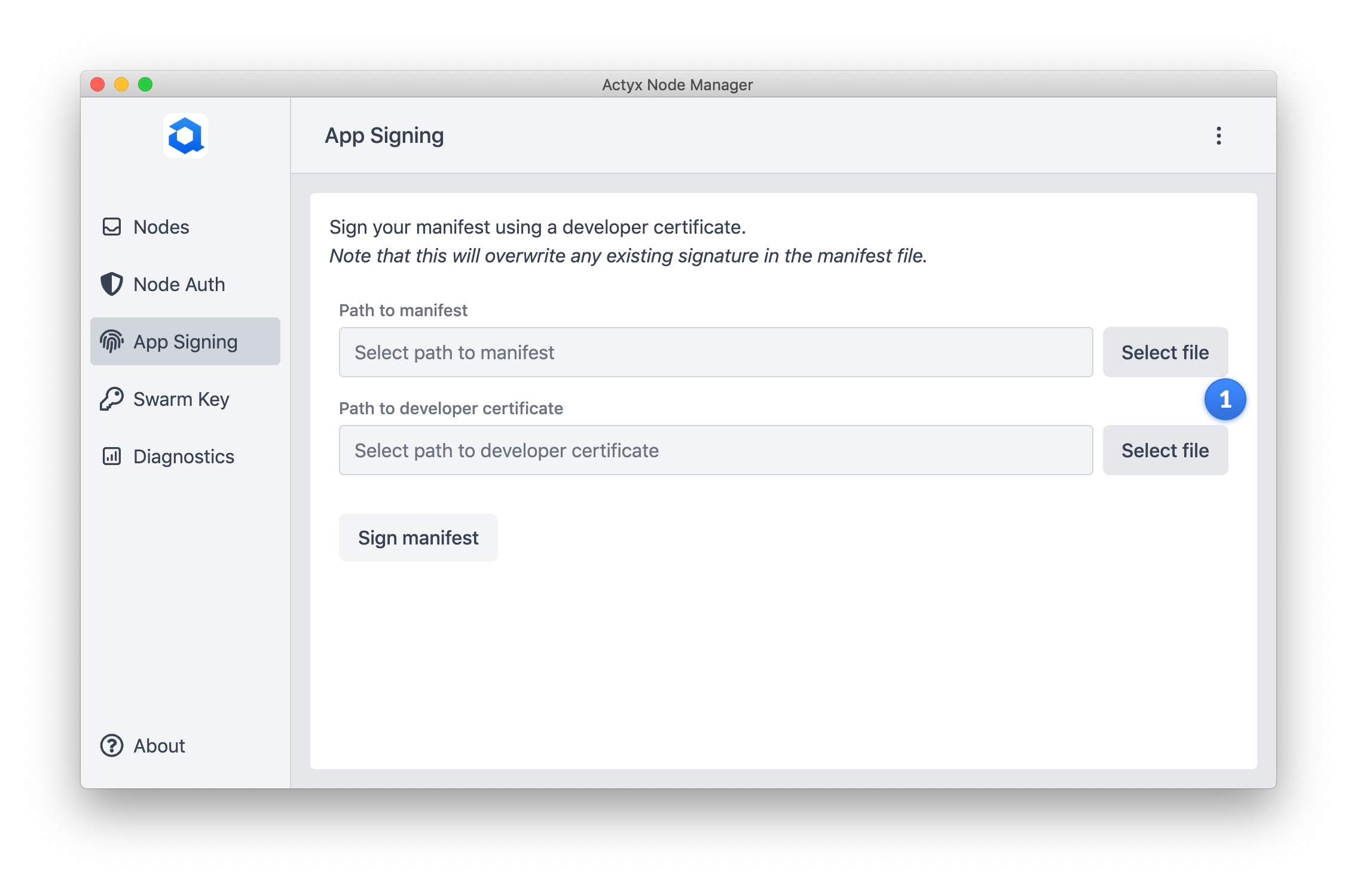Click the Node Auth shield icon

(112, 284)
